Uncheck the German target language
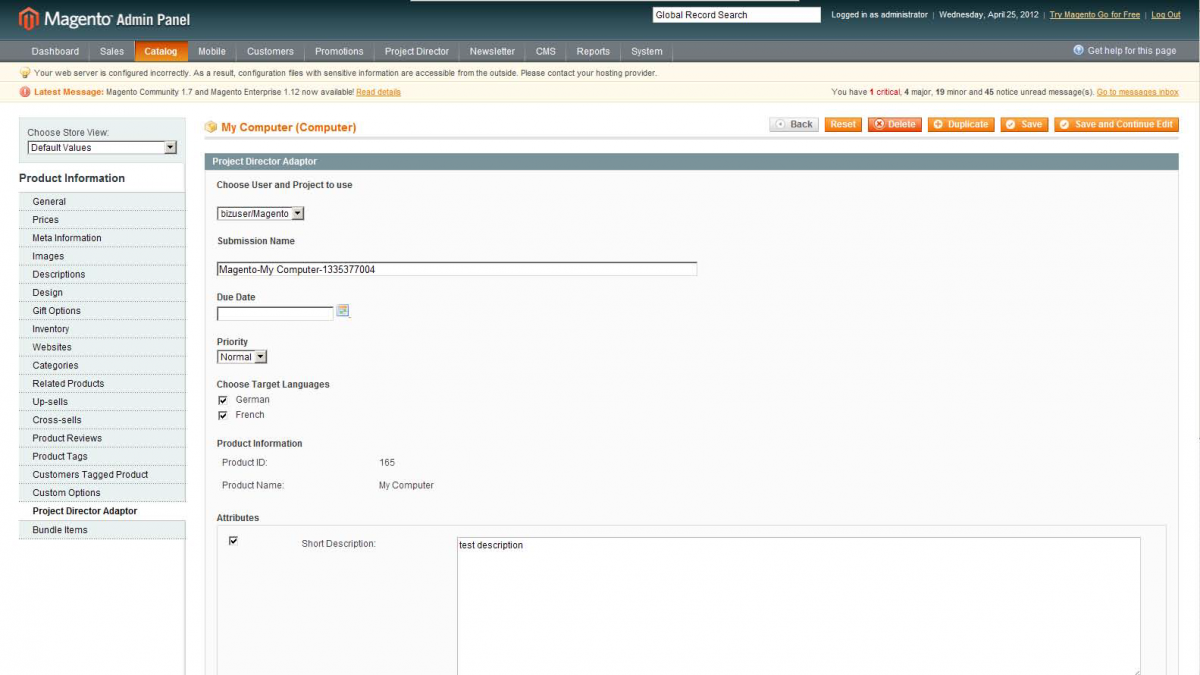The image size is (1200, 675). click(x=223, y=400)
